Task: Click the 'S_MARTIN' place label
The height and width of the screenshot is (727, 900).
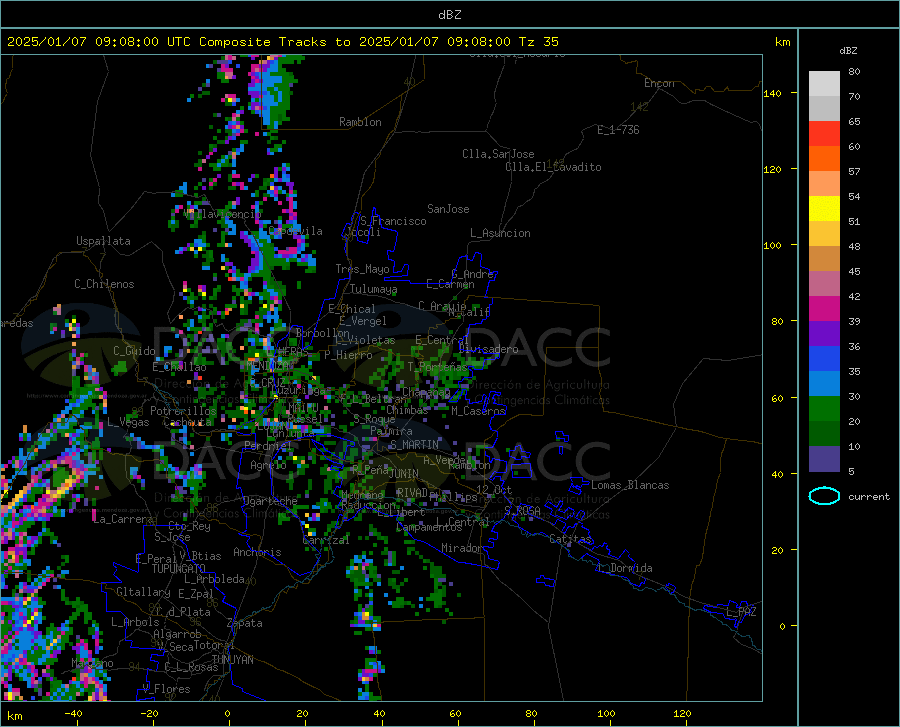Action: tap(414, 445)
